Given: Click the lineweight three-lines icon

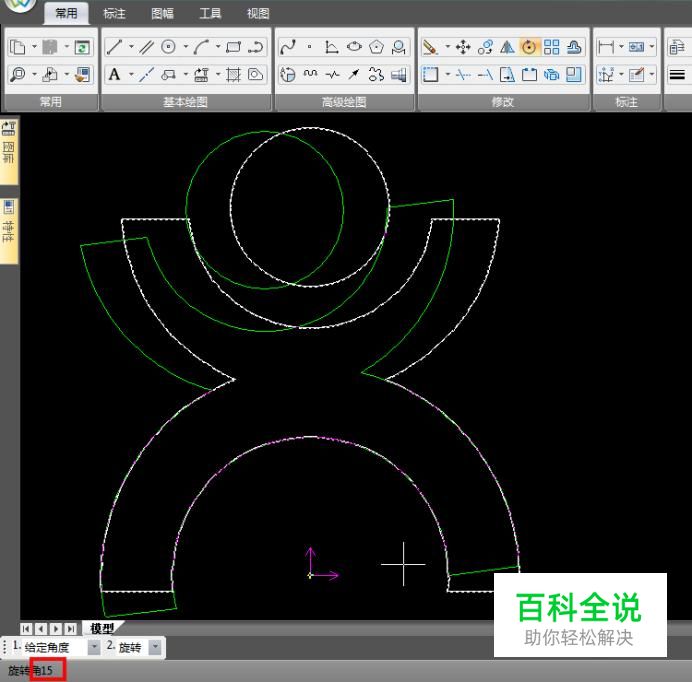Looking at the screenshot, I should (x=677, y=74).
